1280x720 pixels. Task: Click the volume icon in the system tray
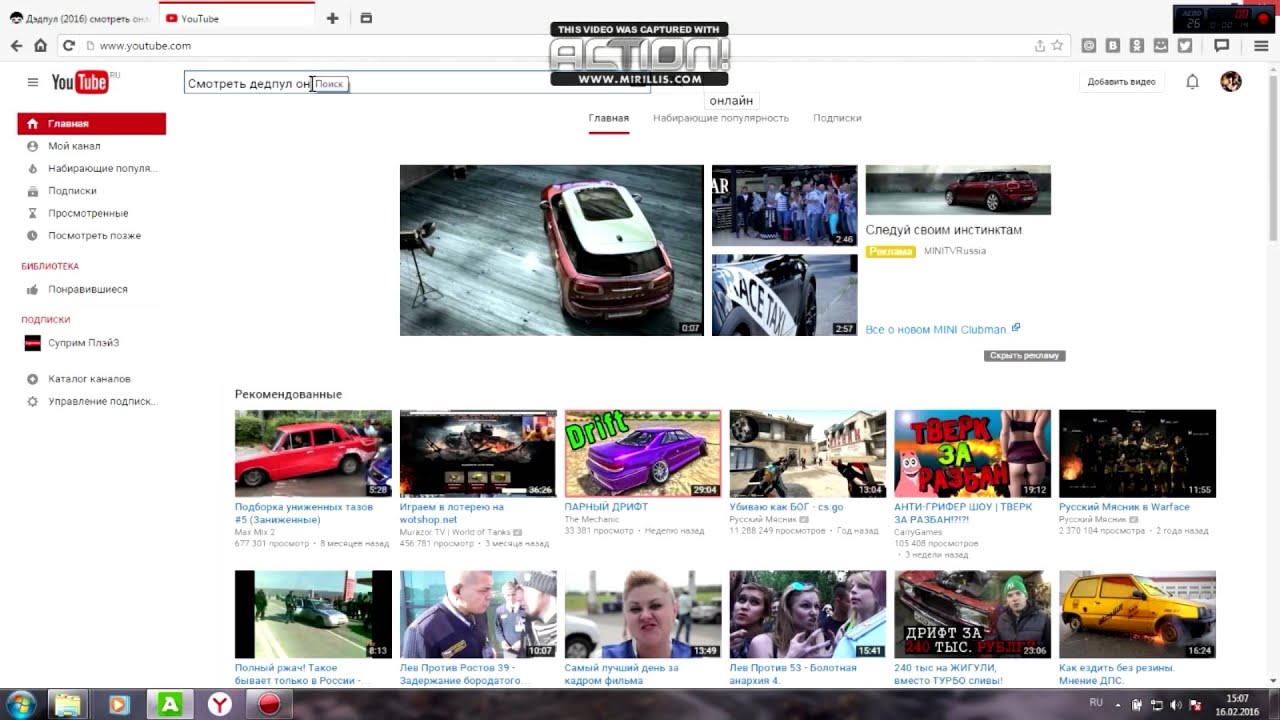(1175, 704)
